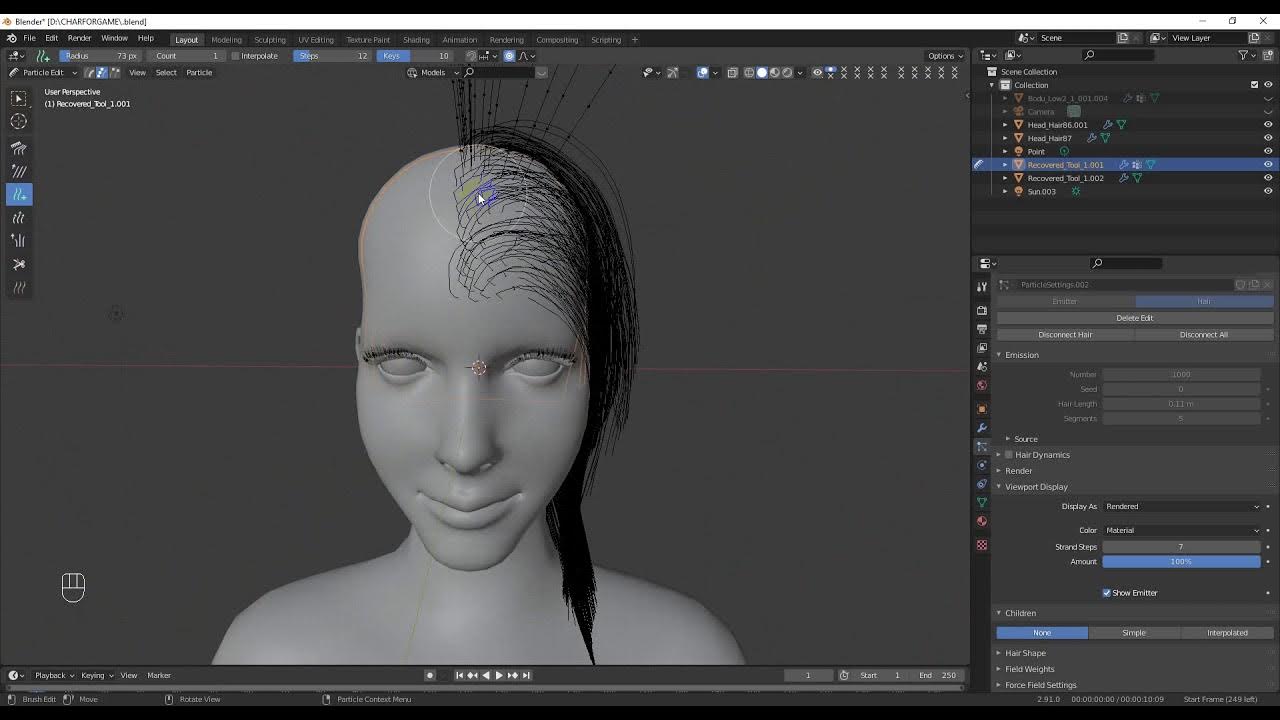1280x720 pixels.
Task: Adjust the Amount 100% slider
Action: click(x=1181, y=562)
